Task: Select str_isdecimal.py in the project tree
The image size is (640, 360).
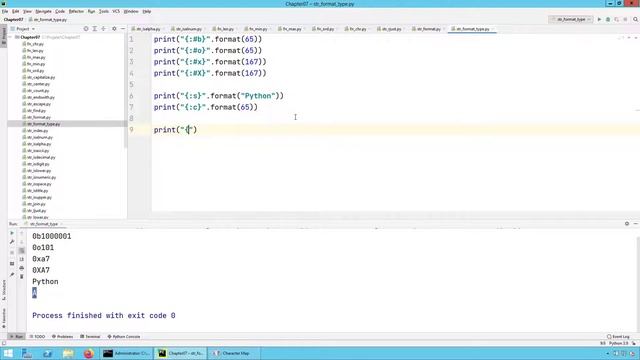Action: [x=41, y=157]
